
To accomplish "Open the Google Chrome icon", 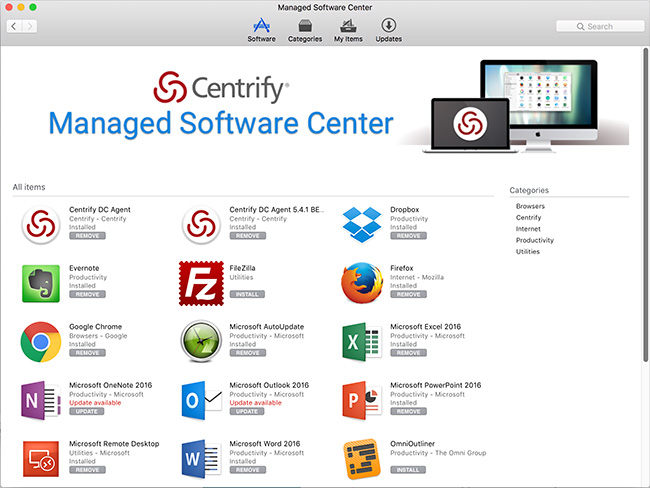I will click(x=41, y=342).
